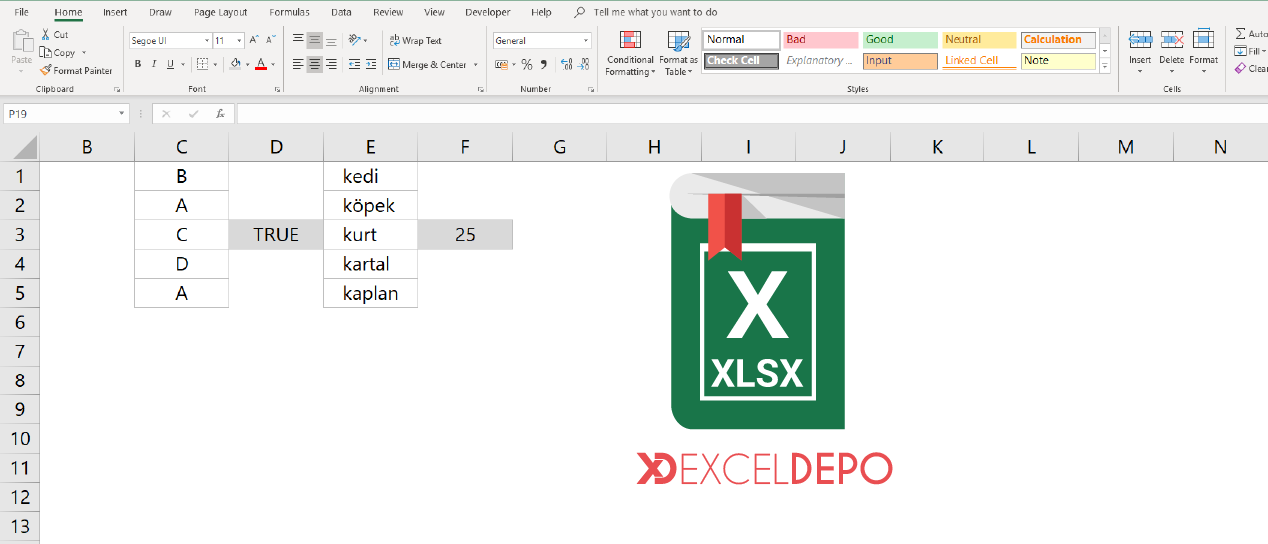Apply Comma style
Image resolution: width=1268 pixels, height=544 pixels.
(543, 64)
